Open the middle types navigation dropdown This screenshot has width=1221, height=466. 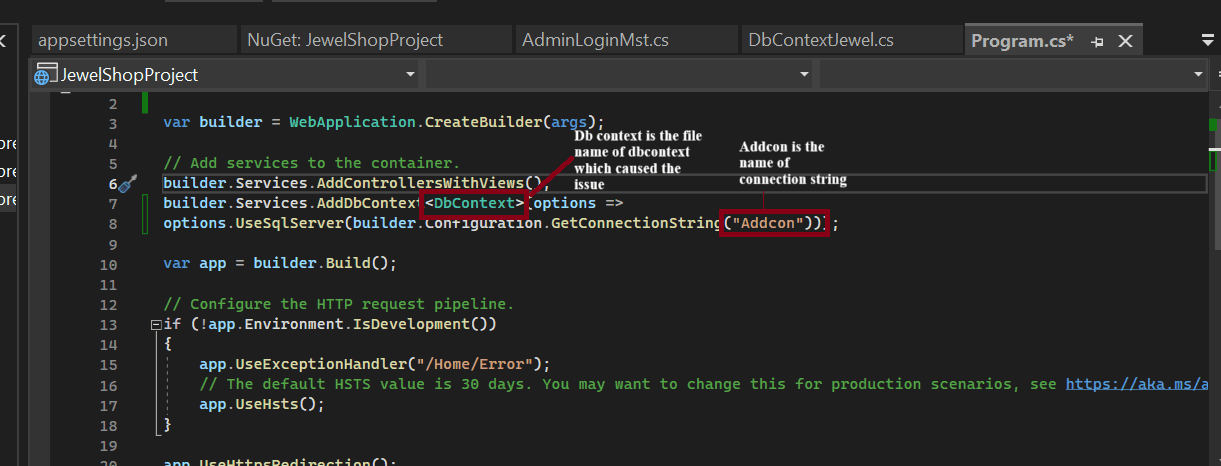[804, 75]
